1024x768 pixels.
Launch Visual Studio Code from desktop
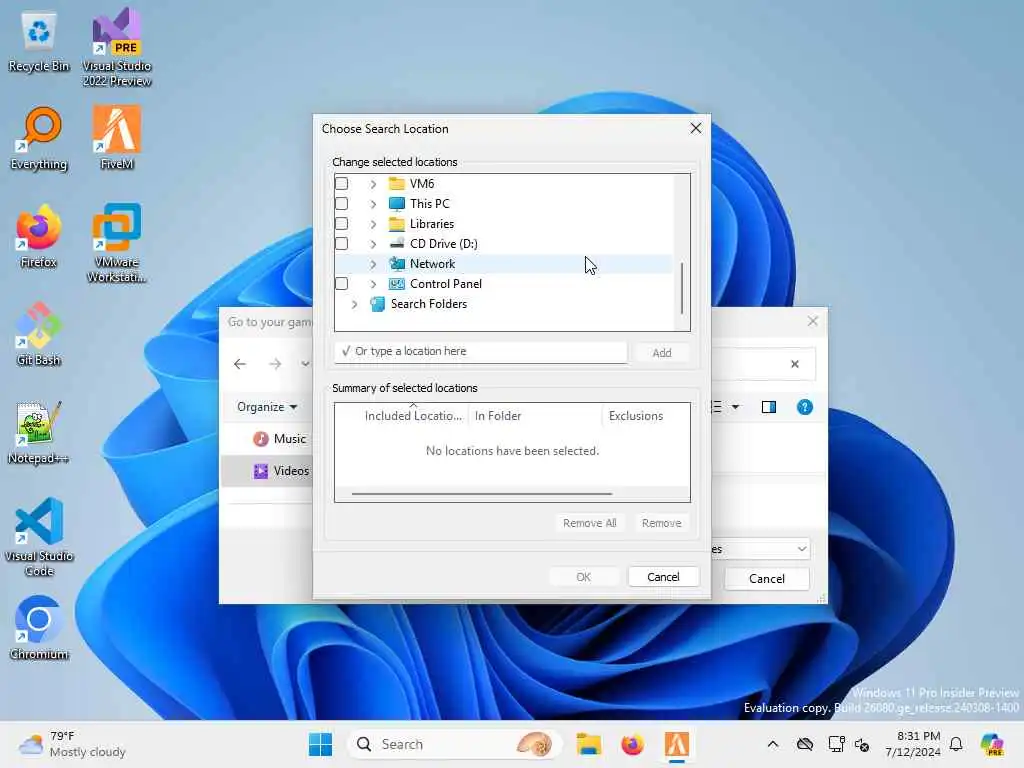(39, 537)
